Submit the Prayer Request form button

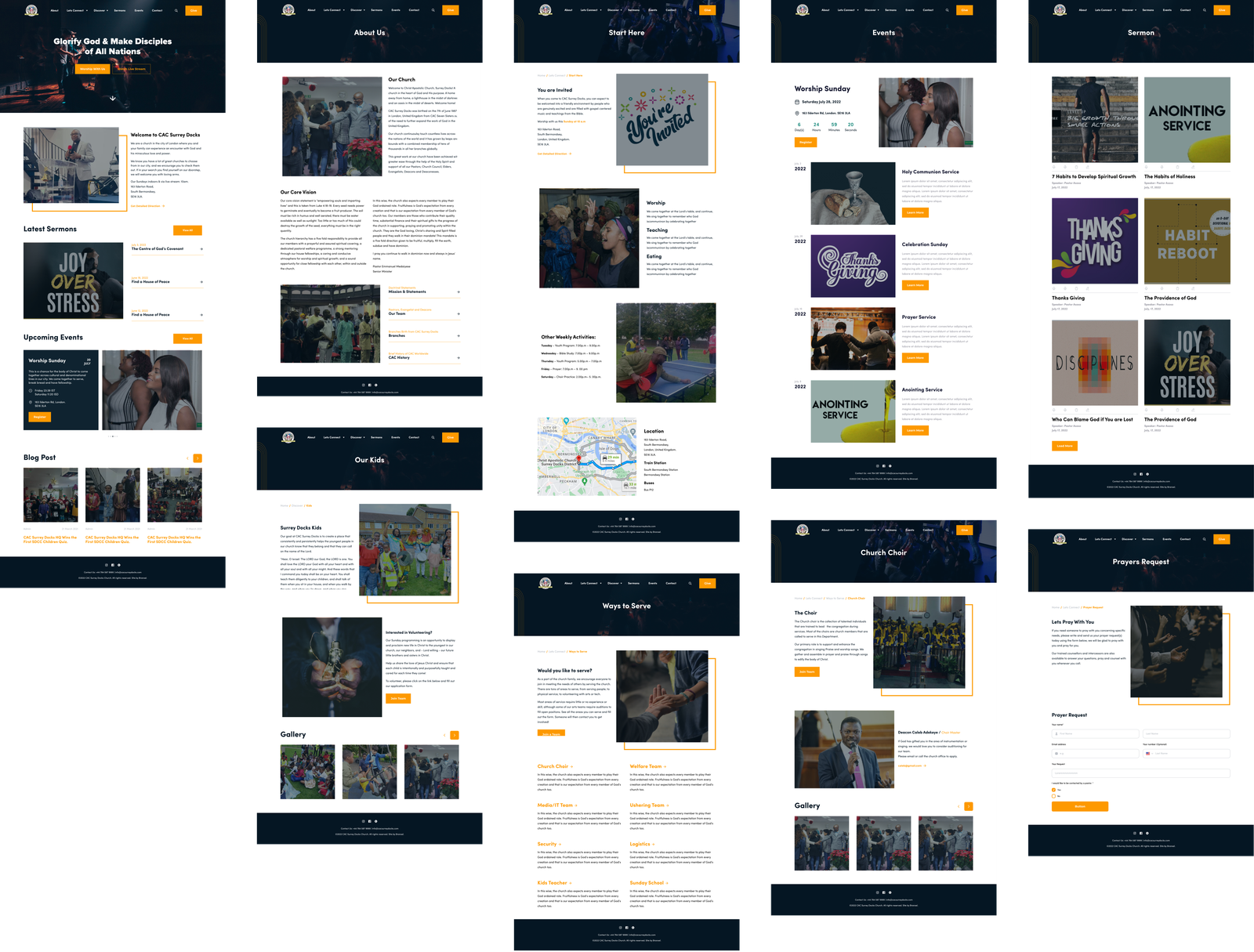[1080, 806]
